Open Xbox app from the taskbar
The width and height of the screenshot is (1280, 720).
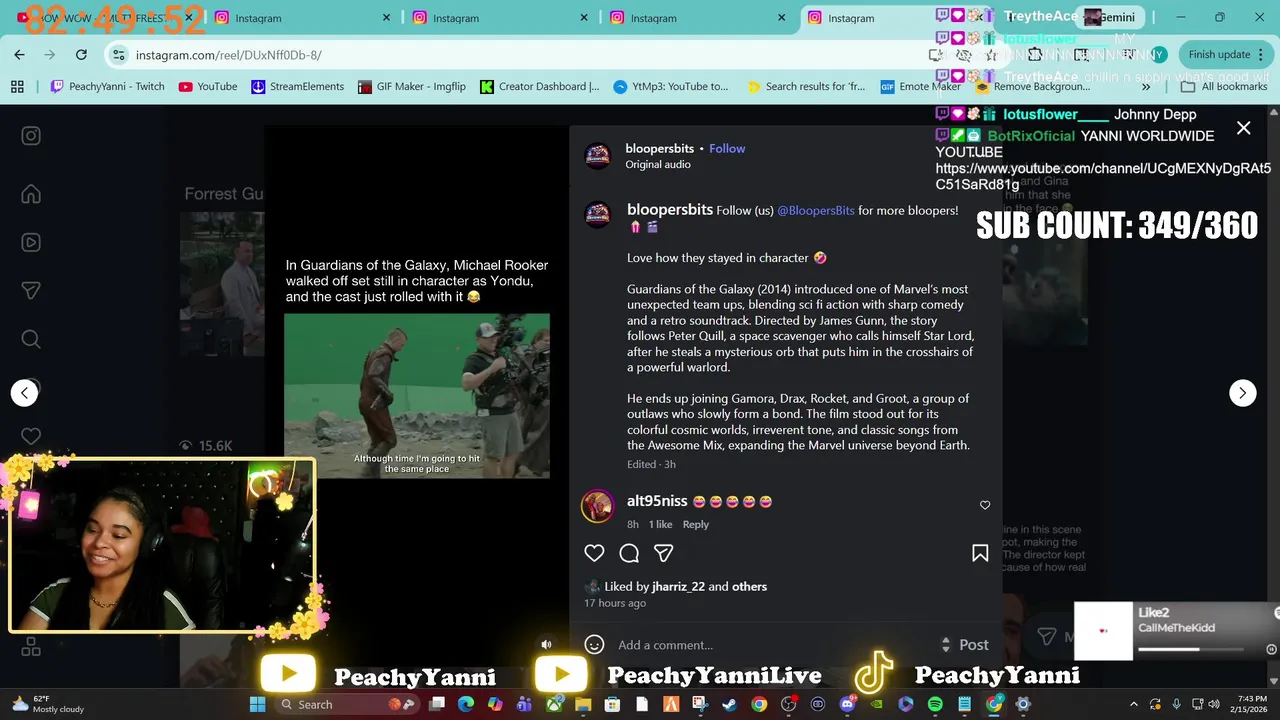pyautogui.click(x=553, y=704)
